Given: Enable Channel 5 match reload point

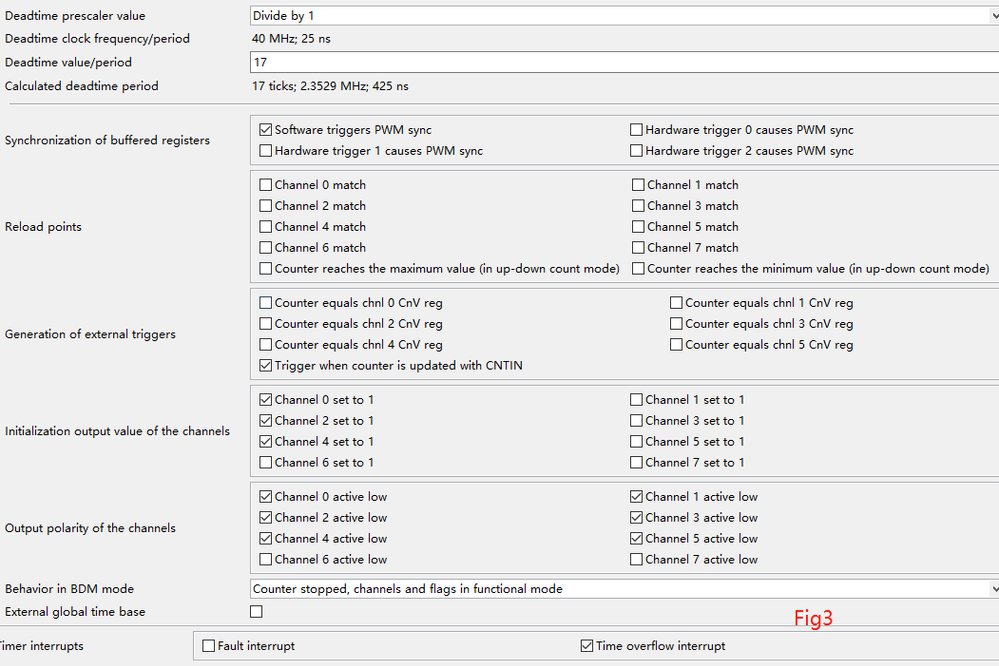Looking at the screenshot, I should (639, 227).
